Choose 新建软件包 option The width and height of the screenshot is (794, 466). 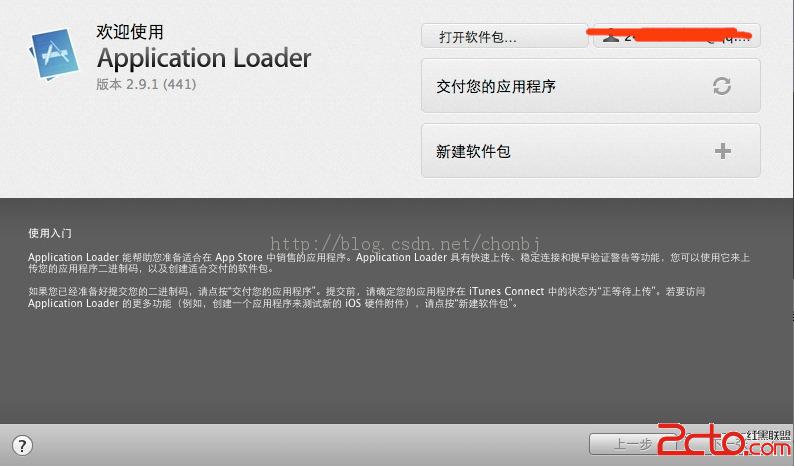coord(590,150)
